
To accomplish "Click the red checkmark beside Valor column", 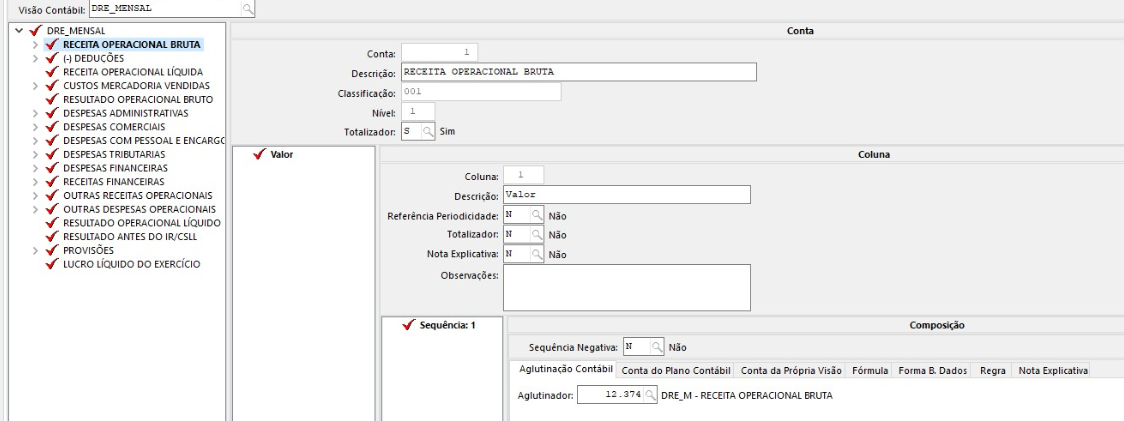I will click(x=260, y=154).
